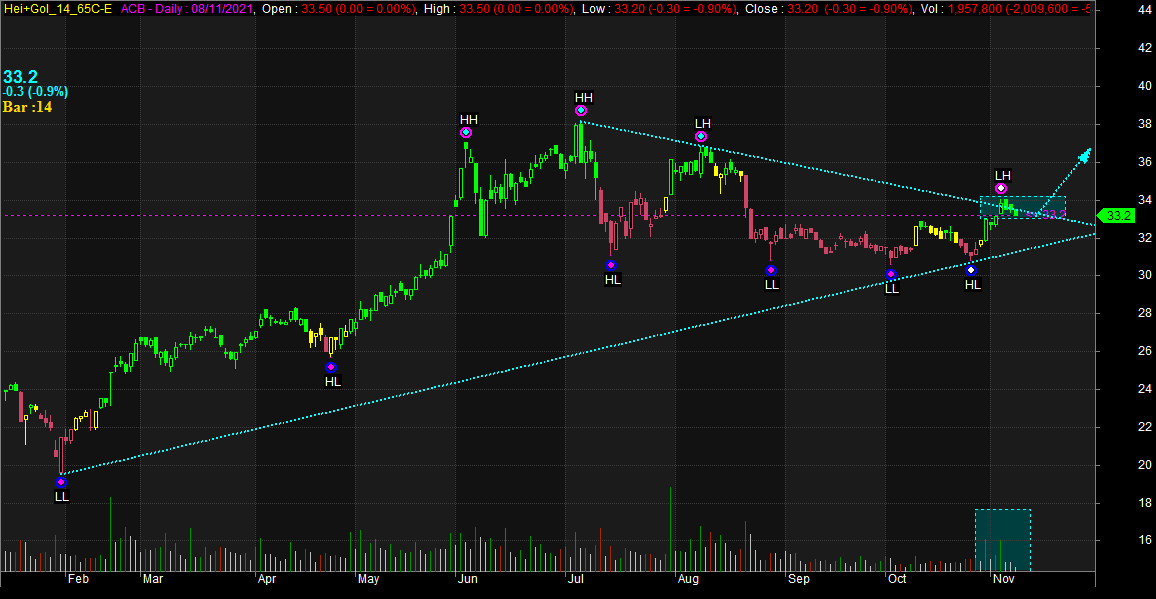
Task: Click the Sep label on the time axis
Action: coord(797,578)
